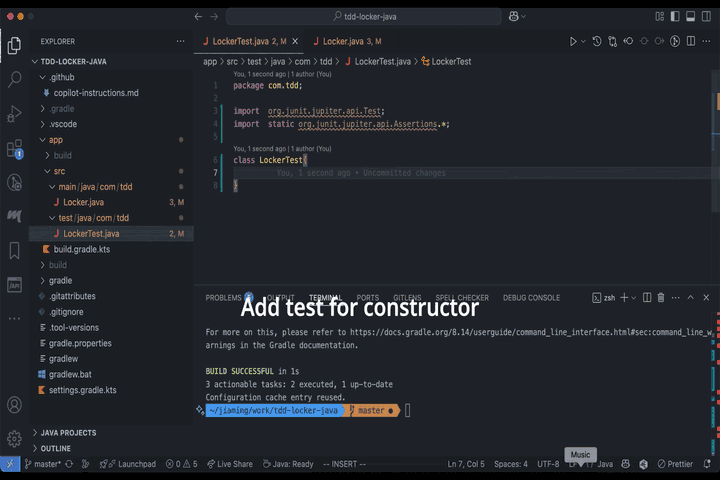Open new terminal launch profile dropdown

(x=634, y=298)
